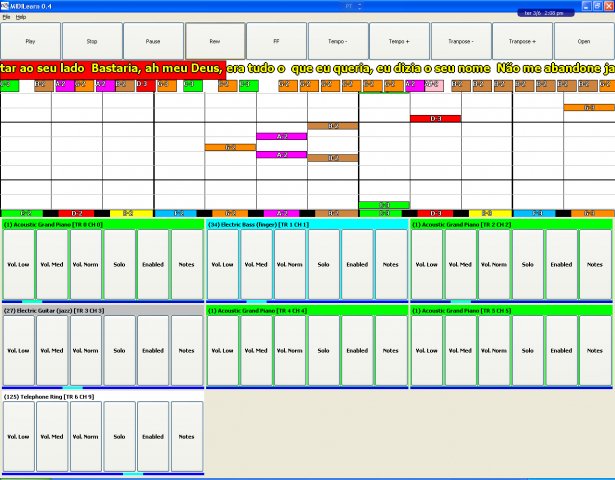Click the highlighted lyric "Bastaria, ah meu Deus,"
615x480 pixels.
(x=157, y=68)
